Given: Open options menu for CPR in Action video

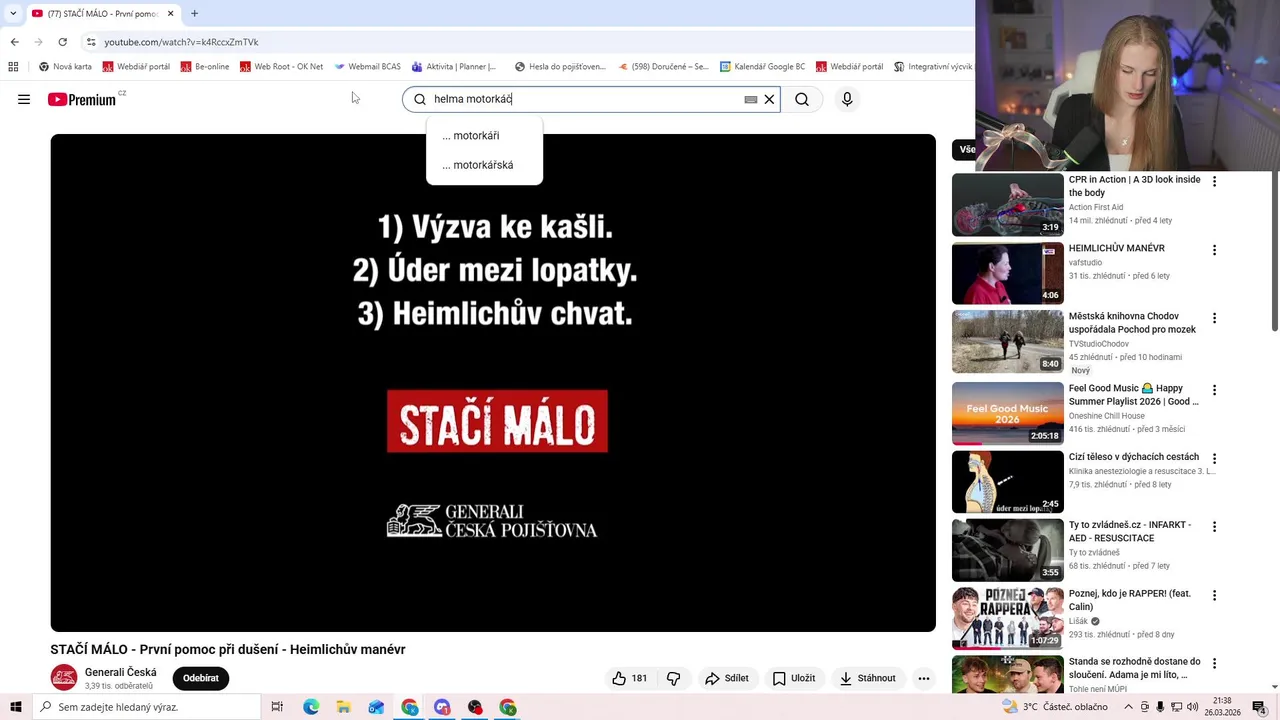Looking at the screenshot, I should 1214,182.
